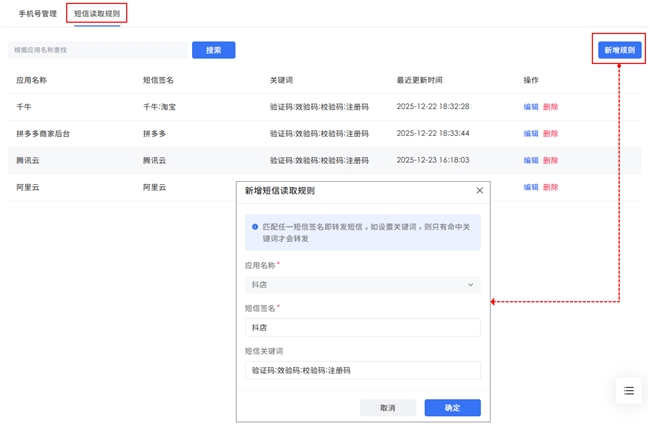Click the floating list menu icon

(x=628, y=391)
